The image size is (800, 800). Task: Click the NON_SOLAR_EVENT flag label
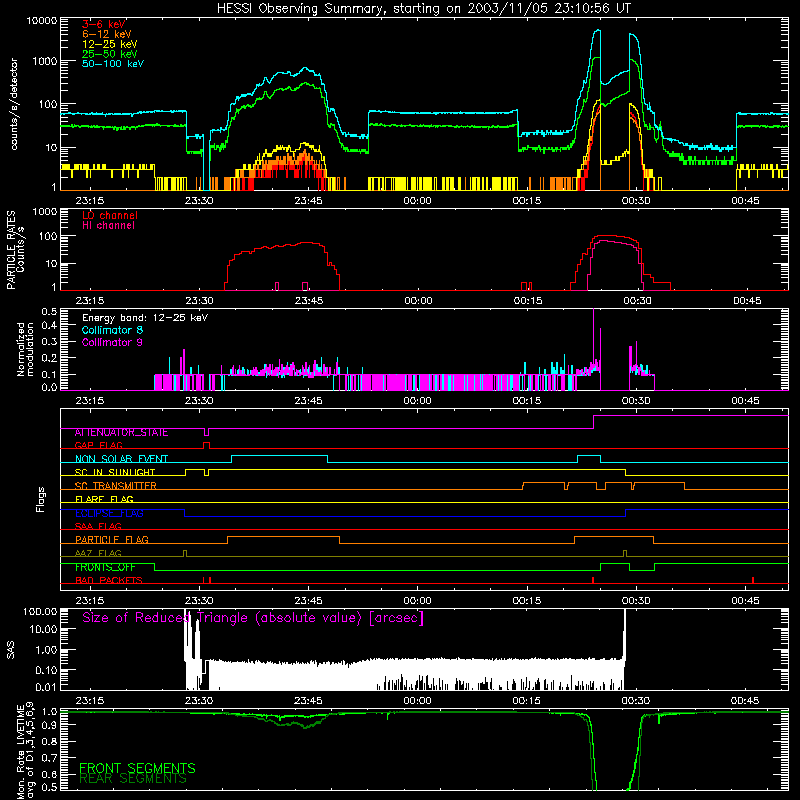121,459
